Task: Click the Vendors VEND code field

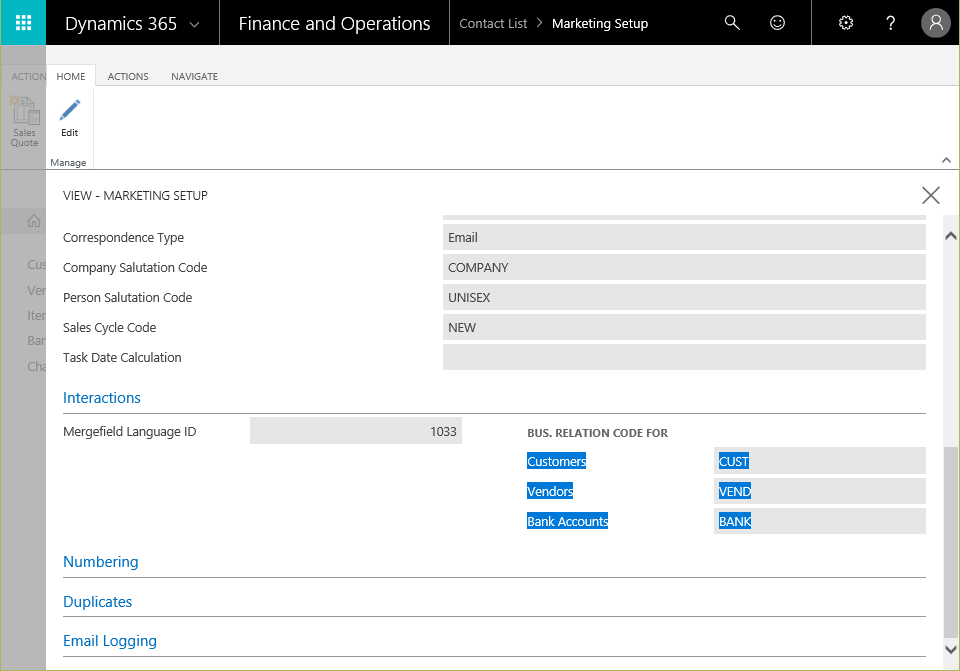Action: click(820, 491)
